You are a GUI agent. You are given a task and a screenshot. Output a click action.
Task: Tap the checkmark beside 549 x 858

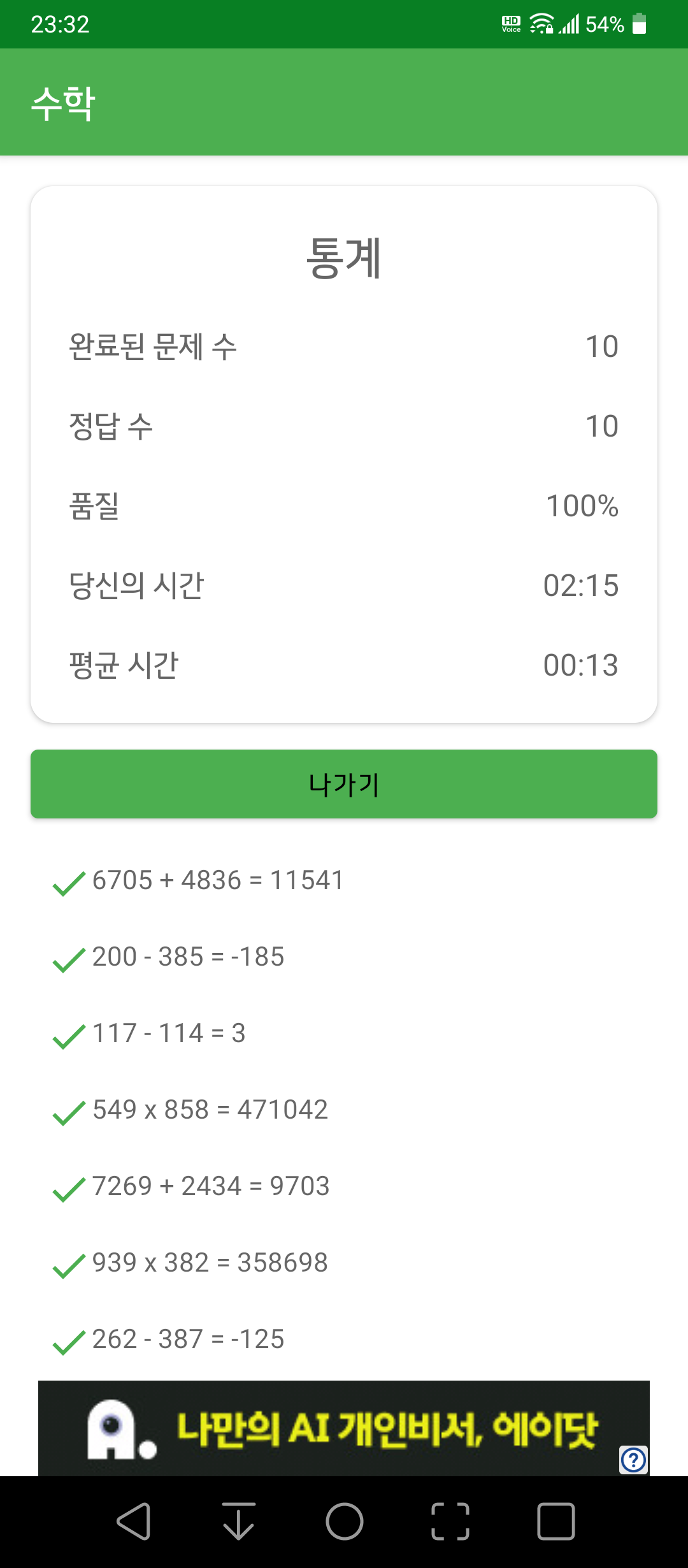coord(69,1113)
